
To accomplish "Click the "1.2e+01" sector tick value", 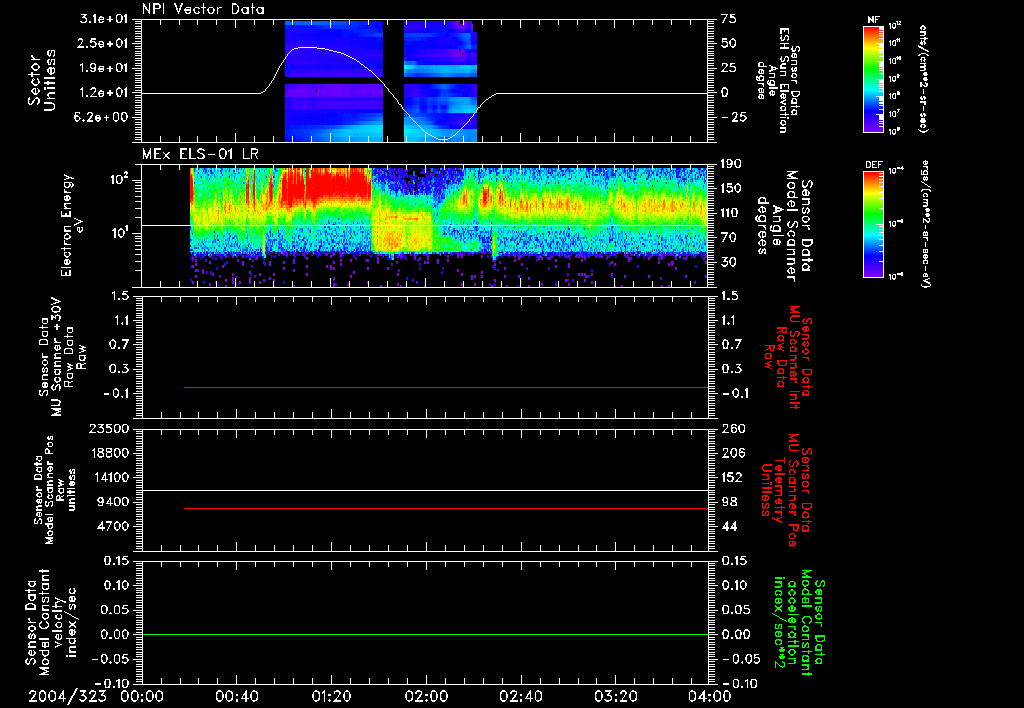I will point(103,93).
